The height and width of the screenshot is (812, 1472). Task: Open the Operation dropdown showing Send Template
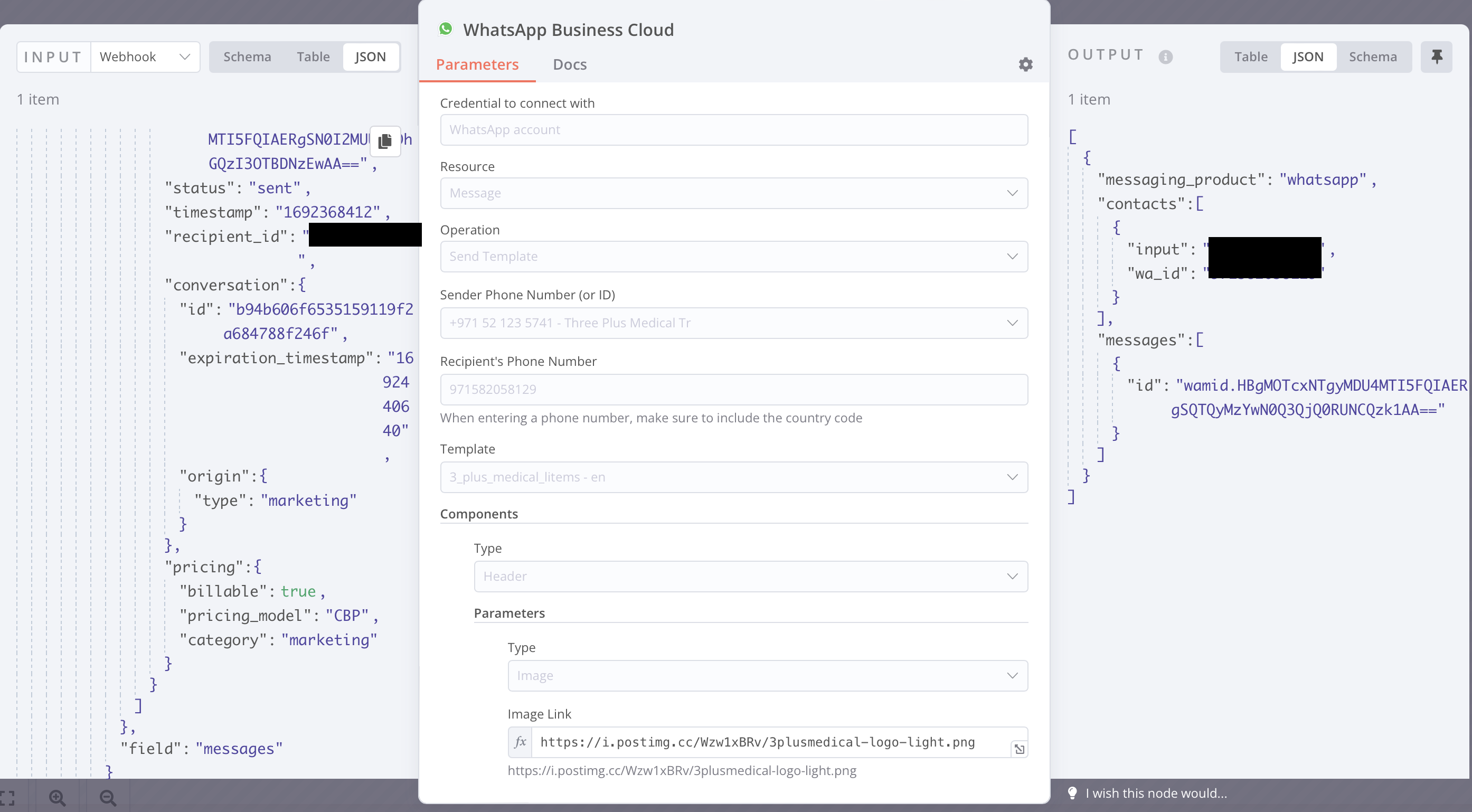734,257
